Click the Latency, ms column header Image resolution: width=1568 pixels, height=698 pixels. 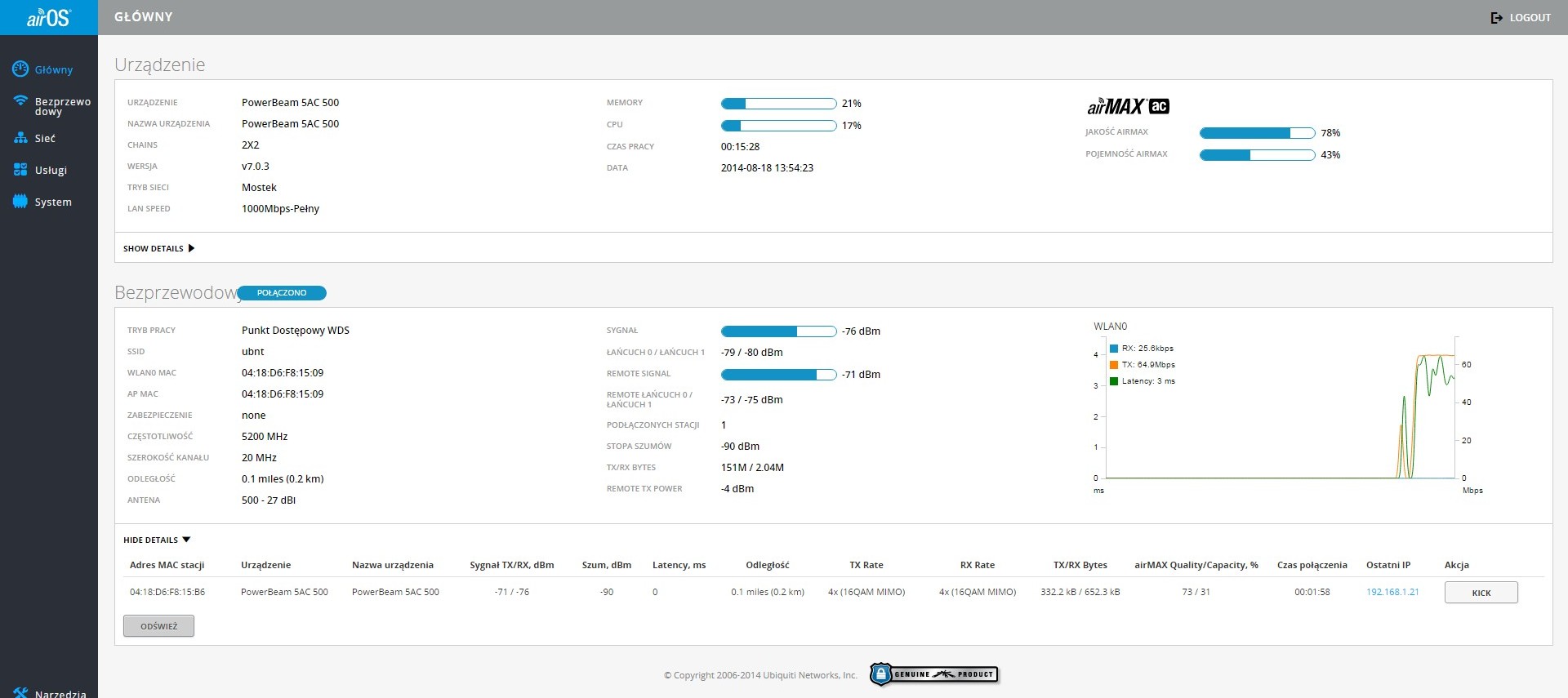[679, 565]
